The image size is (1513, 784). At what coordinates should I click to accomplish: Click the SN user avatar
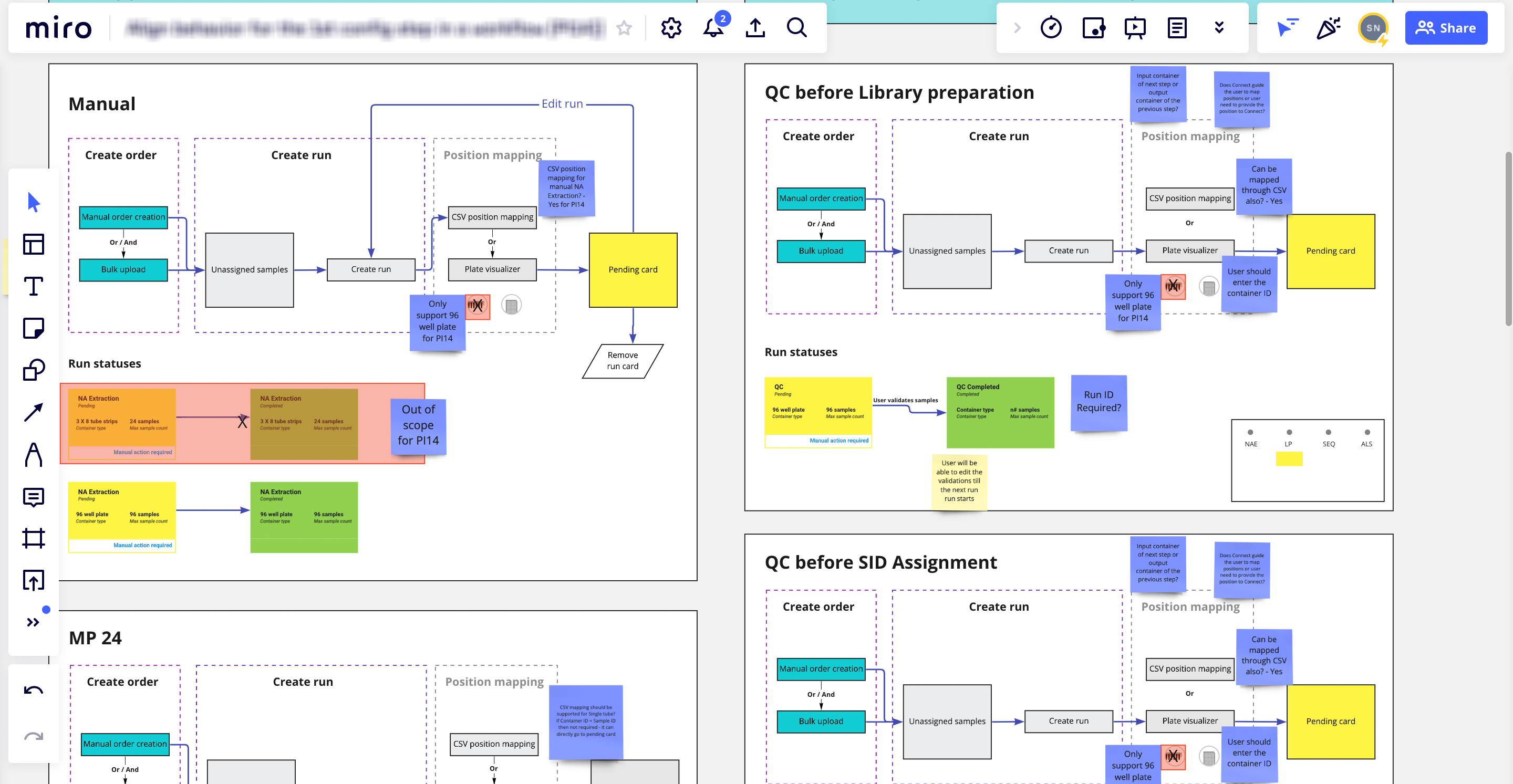click(x=1372, y=28)
